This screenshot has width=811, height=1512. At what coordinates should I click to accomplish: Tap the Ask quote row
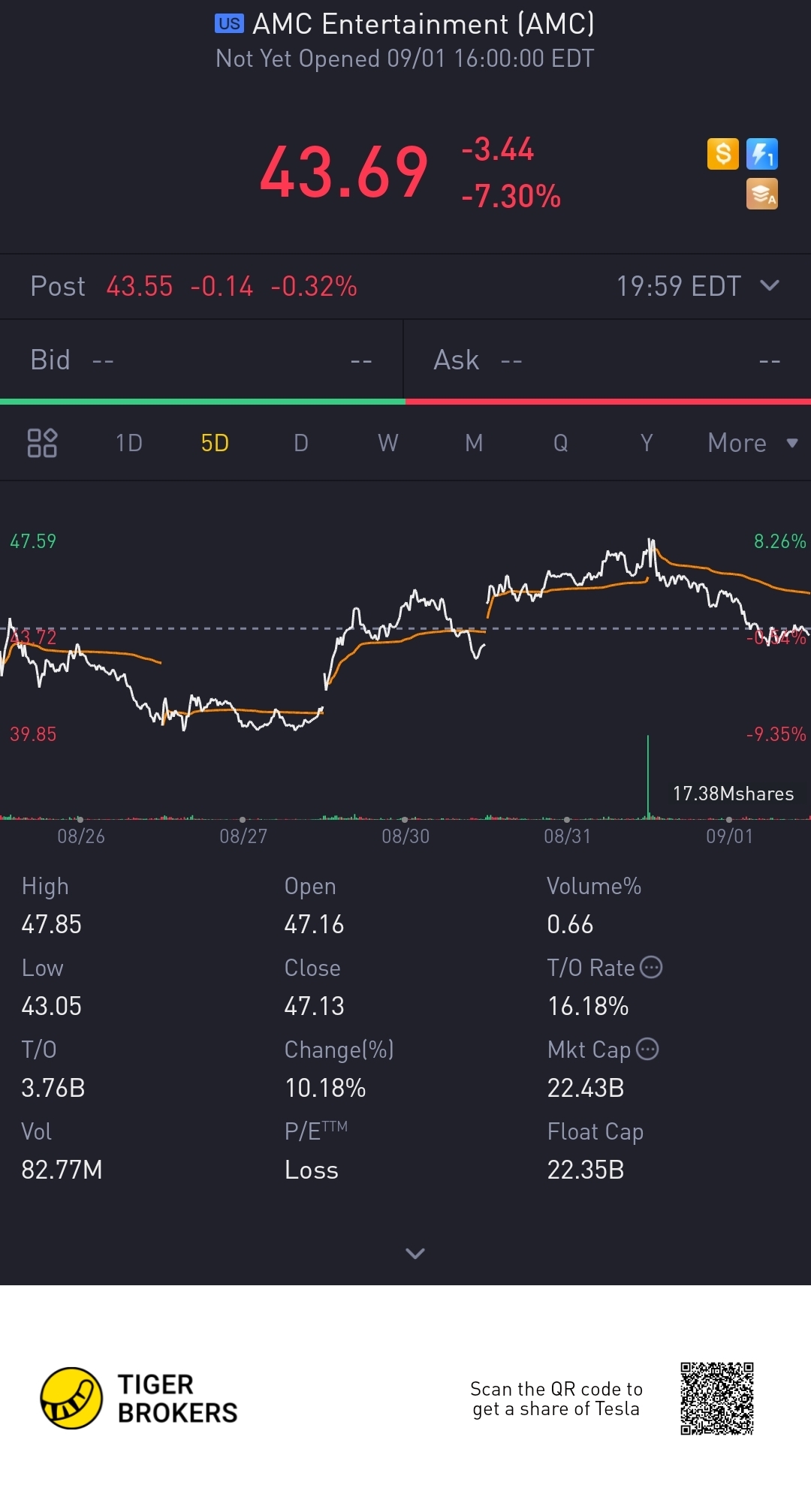[607, 360]
